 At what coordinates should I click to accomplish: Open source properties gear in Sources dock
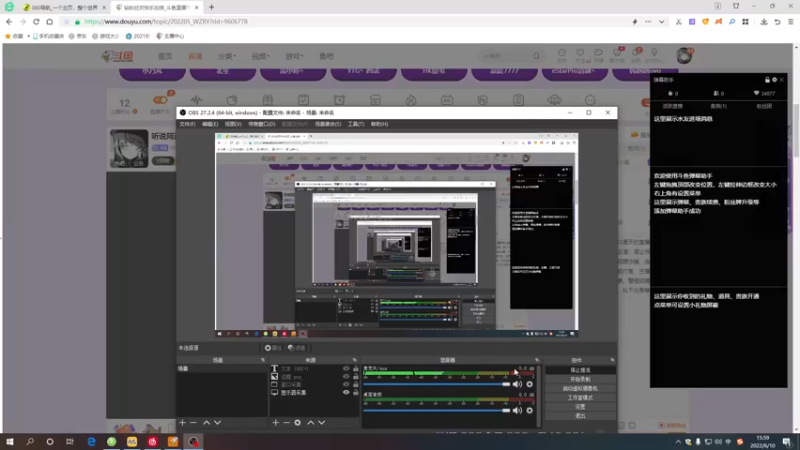[x=297, y=422]
